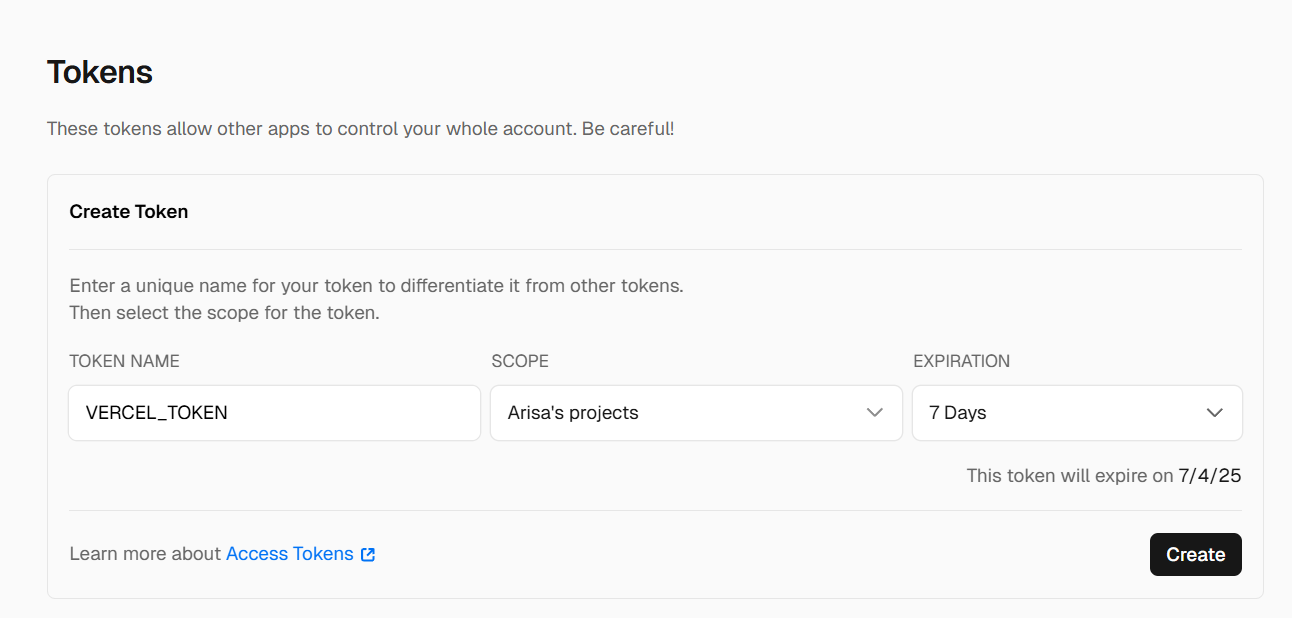Image resolution: width=1292 pixels, height=618 pixels.
Task: Click inside the VERCEL_TOKEN text box
Action: (x=274, y=412)
